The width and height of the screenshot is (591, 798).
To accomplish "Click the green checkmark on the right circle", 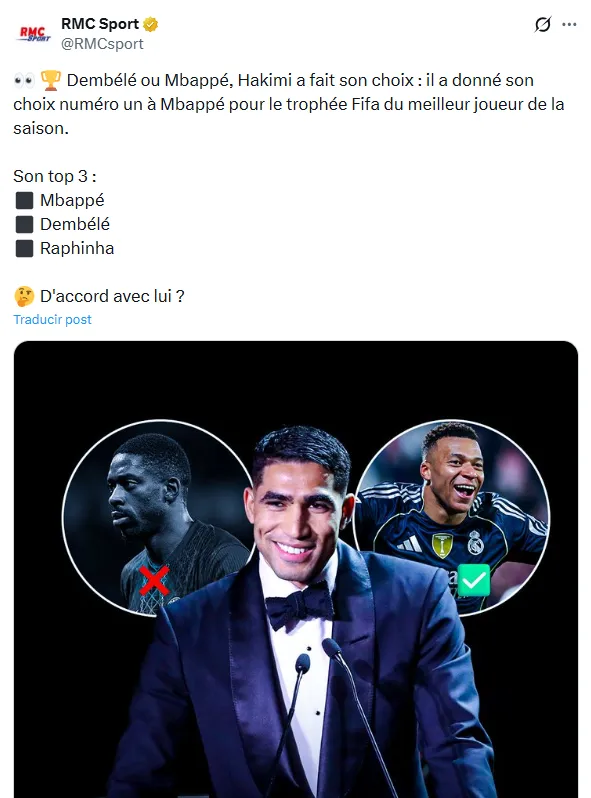I will click(x=474, y=580).
